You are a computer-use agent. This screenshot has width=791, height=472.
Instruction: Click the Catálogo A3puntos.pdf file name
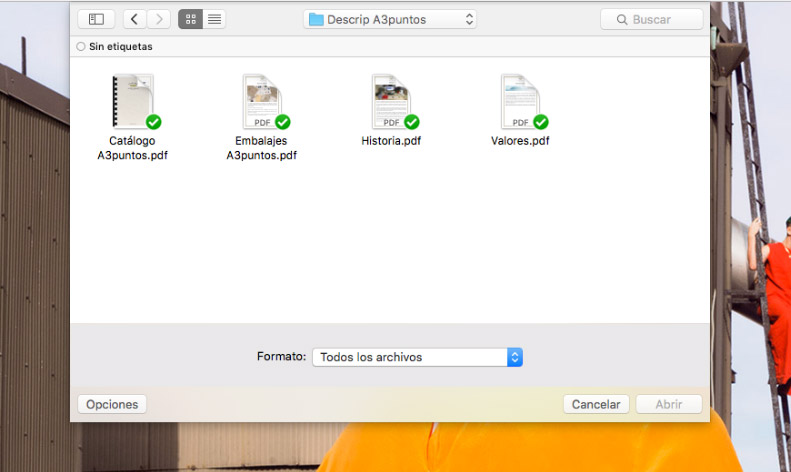(132, 148)
